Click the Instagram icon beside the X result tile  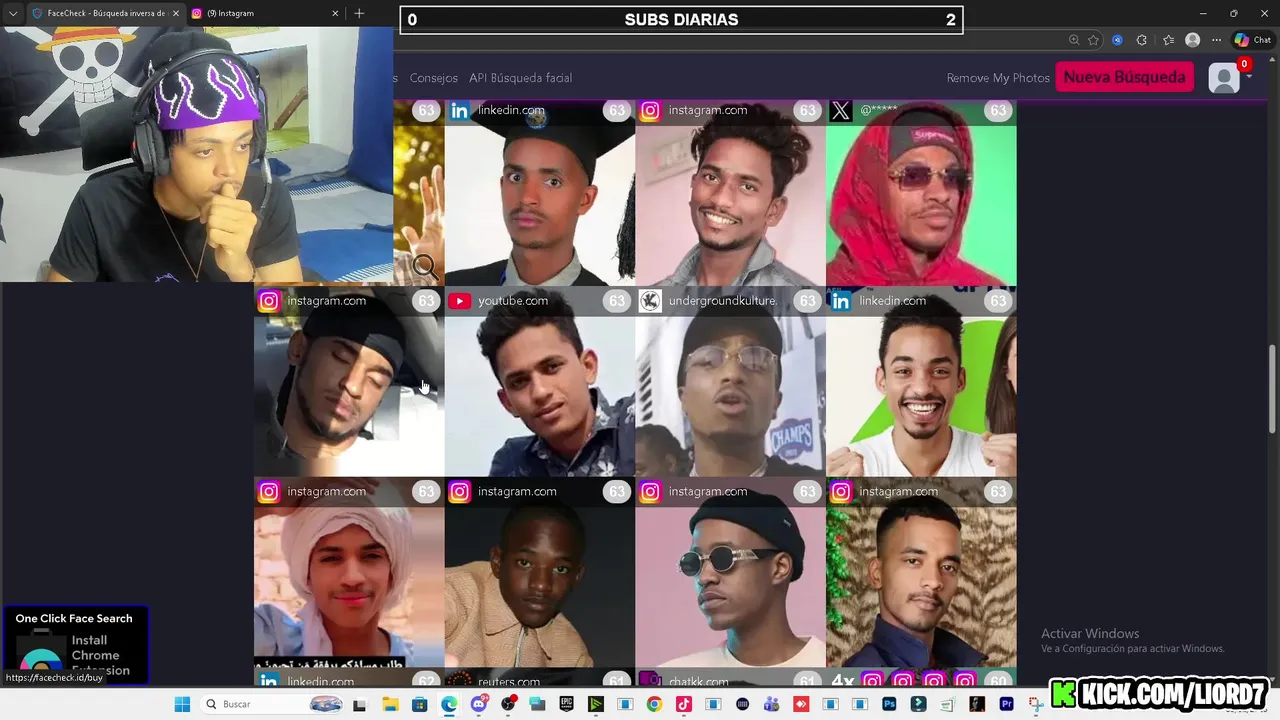pyautogui.click(x=650, y=111)
